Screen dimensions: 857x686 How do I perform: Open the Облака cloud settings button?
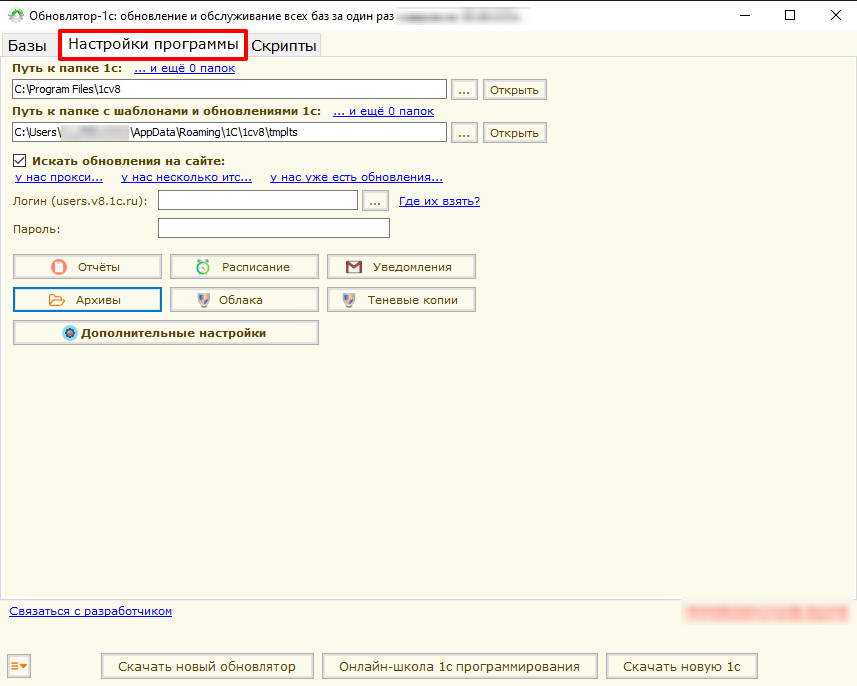[244, 300]
